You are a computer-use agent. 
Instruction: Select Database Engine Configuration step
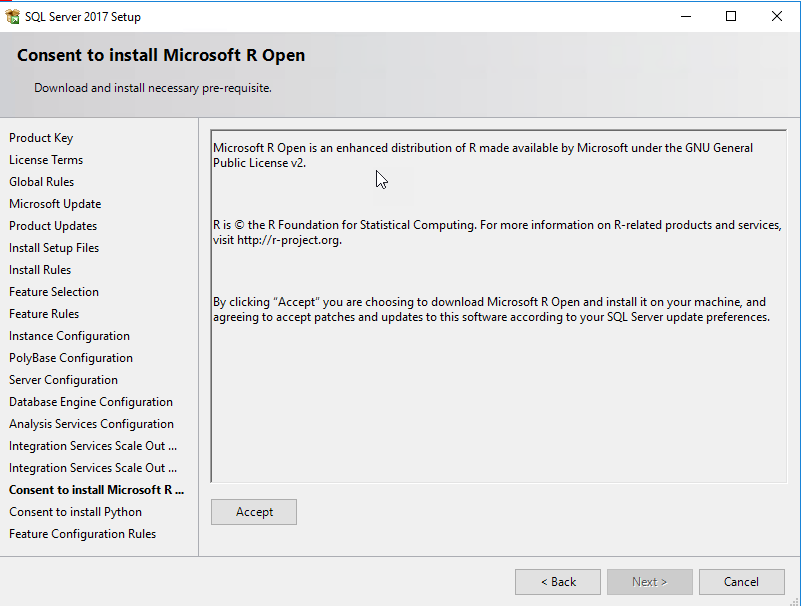(90, 402)
